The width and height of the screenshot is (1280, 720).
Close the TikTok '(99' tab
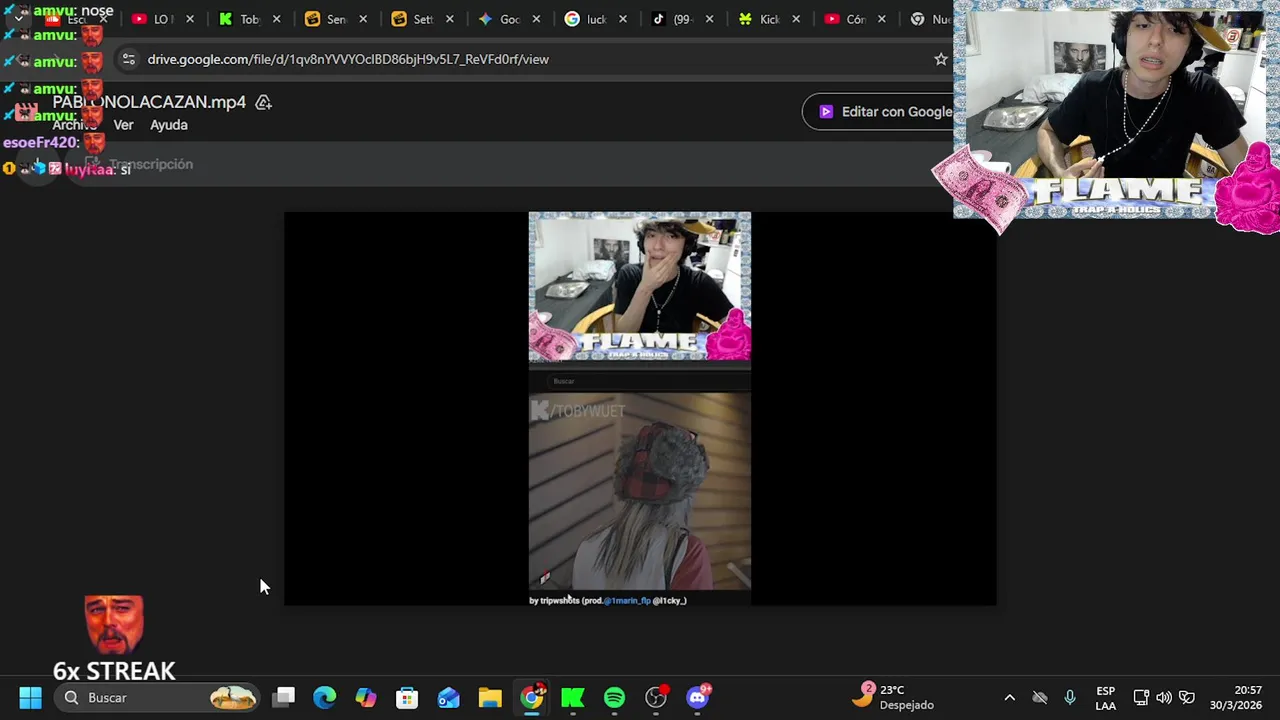tap(710, 19)
